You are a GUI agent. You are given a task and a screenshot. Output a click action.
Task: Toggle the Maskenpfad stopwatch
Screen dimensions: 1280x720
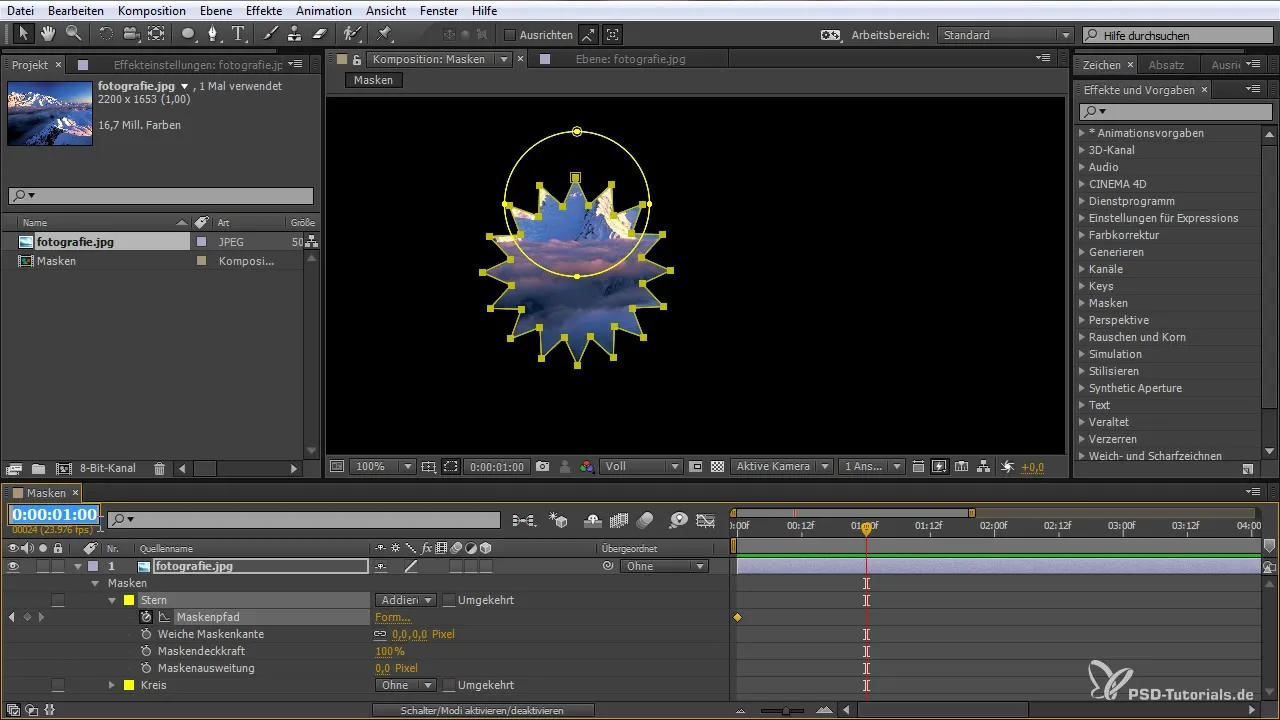pos(146,617)
